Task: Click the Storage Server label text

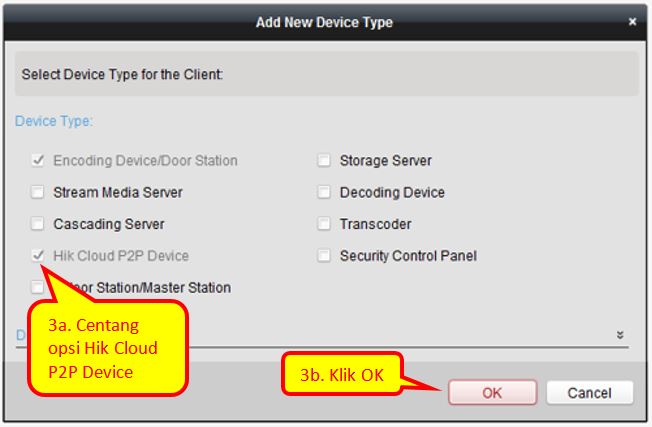Action: [x=385, y=160]
